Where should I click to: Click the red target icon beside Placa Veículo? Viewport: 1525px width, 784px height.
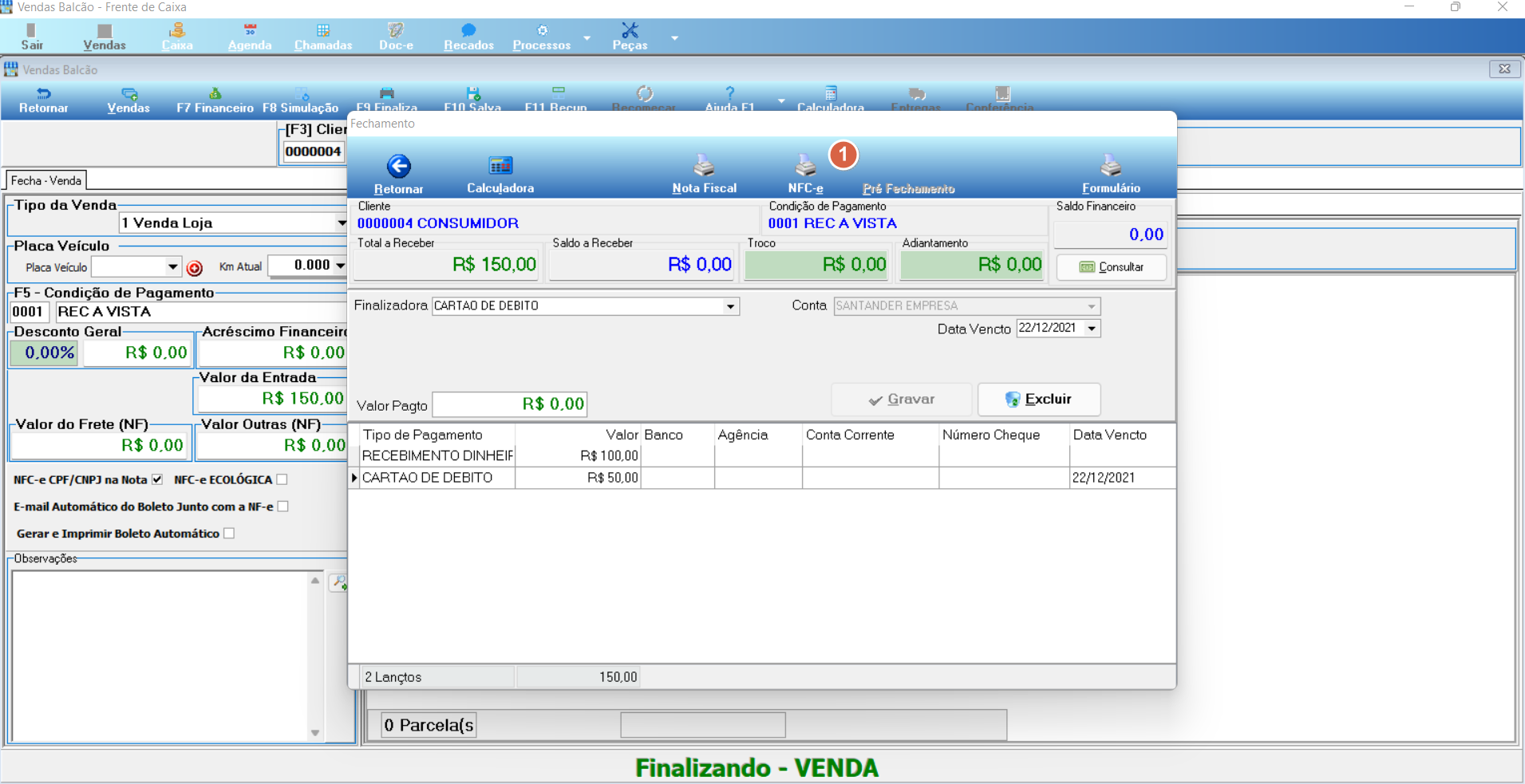[x=194, y=268]
